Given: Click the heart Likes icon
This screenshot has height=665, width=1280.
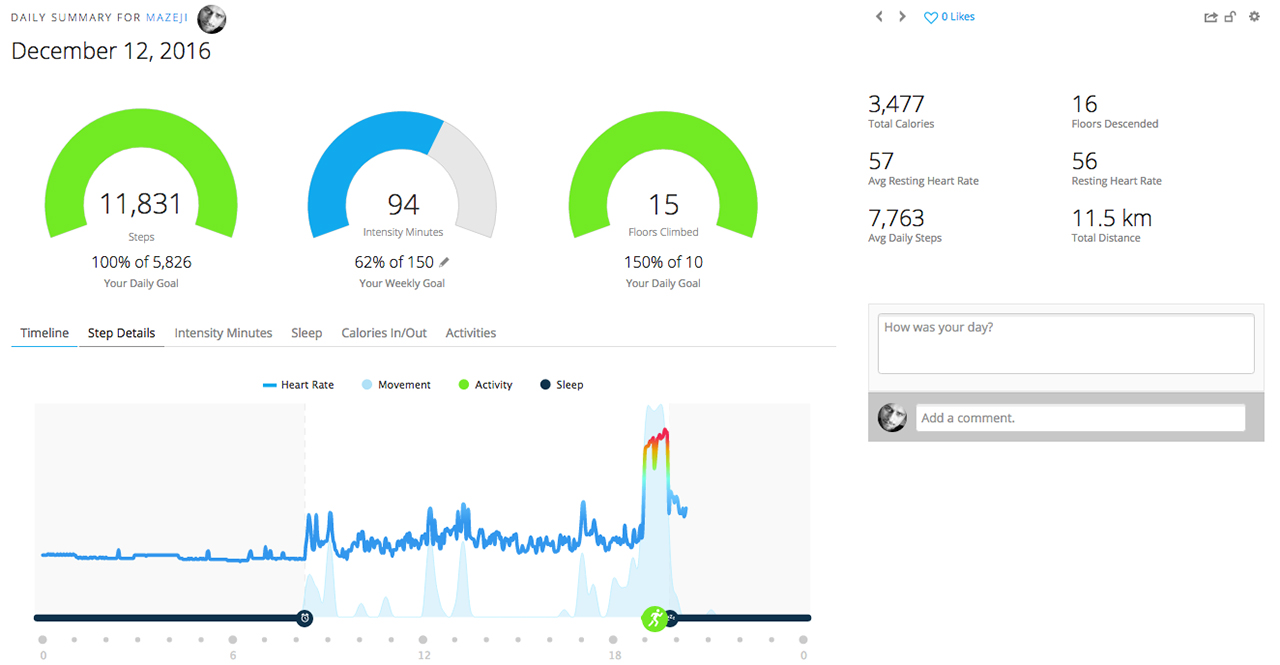Looking at the screenshot, I should pos(930,18).
